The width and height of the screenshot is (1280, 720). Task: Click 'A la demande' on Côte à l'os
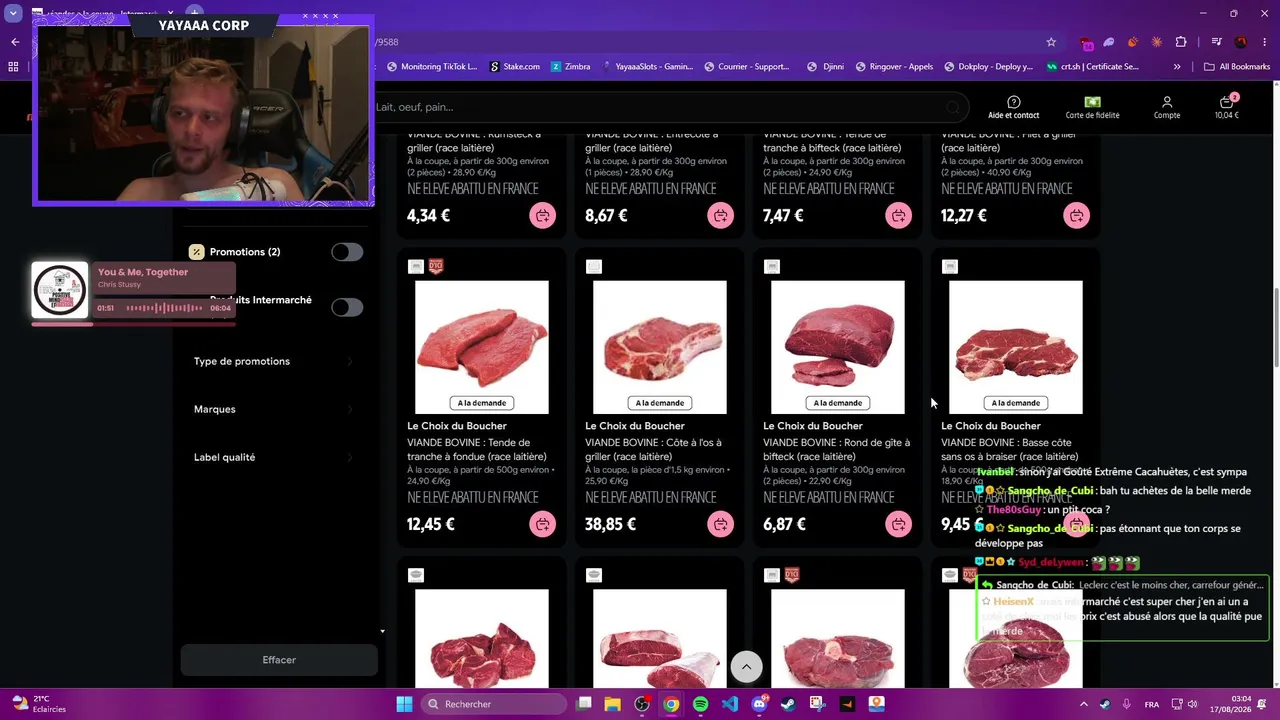[660, 403]
